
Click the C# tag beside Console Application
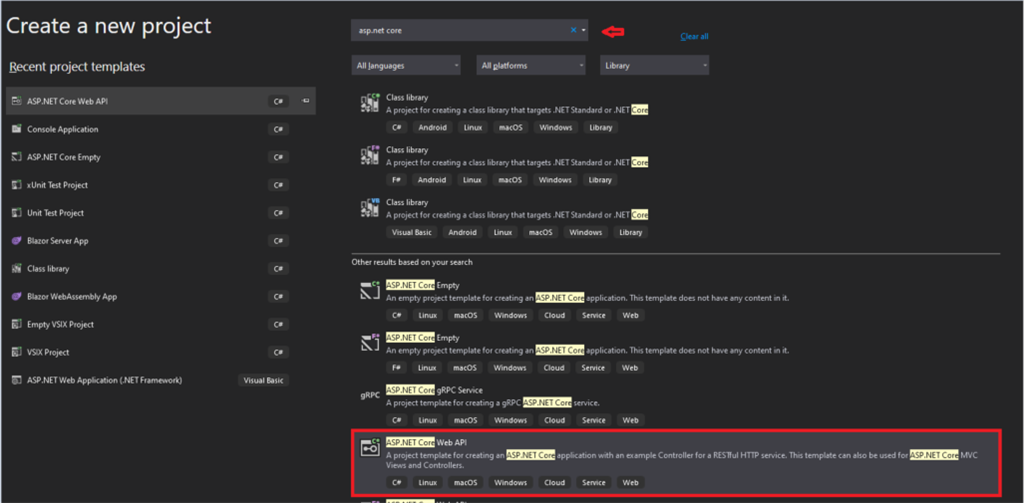pyautogui.click(x=278, y=129)
